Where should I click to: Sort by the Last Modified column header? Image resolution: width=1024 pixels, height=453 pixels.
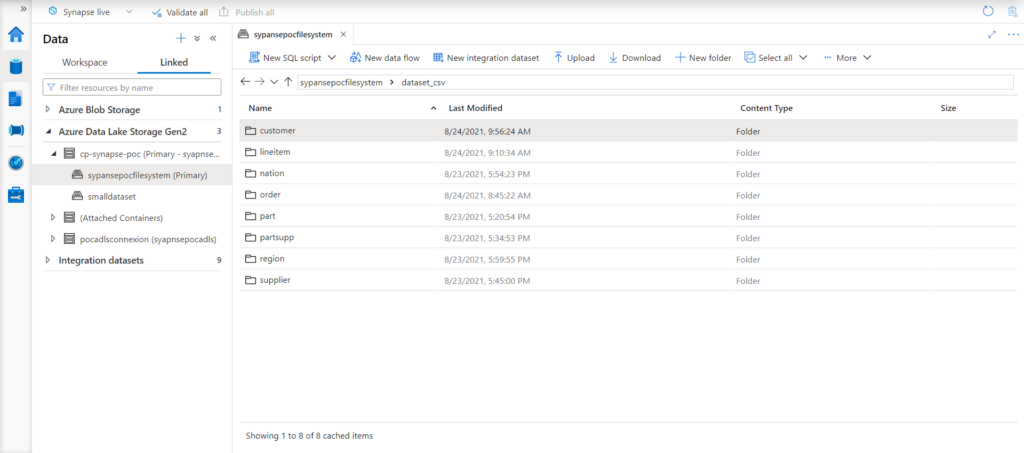click(475, 108)
